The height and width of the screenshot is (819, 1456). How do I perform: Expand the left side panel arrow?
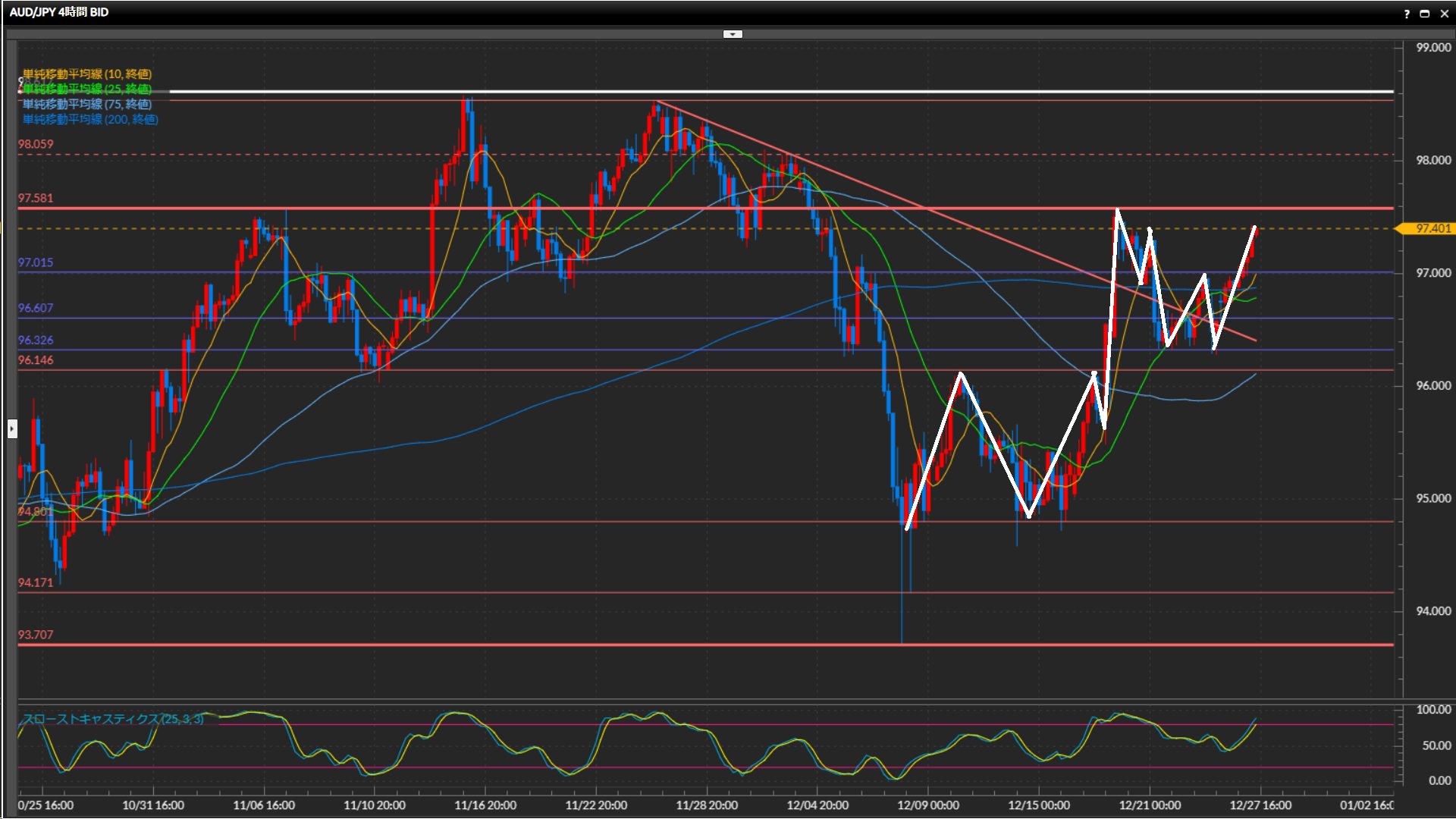pos(12,428)
